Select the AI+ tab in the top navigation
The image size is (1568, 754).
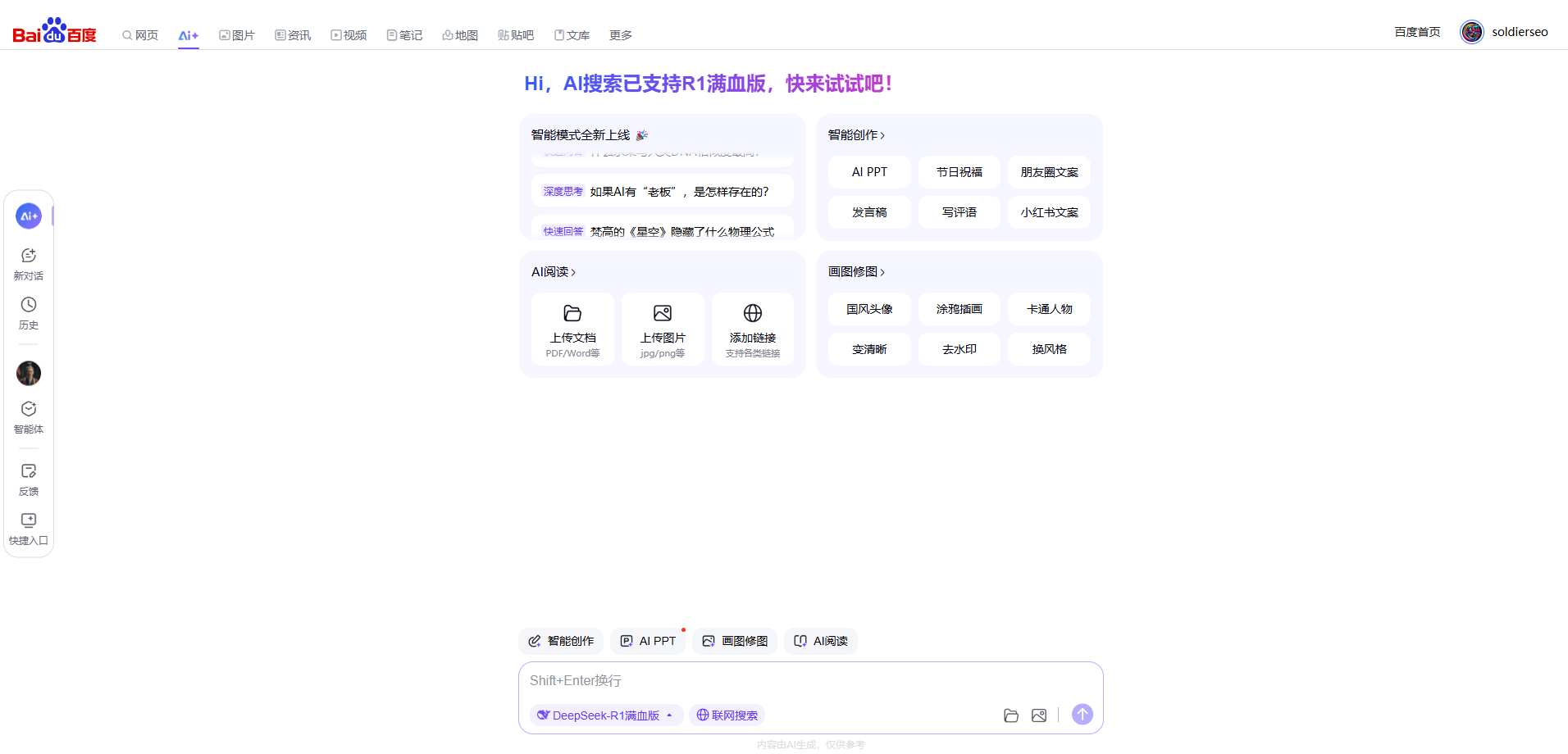coord(189,35)
